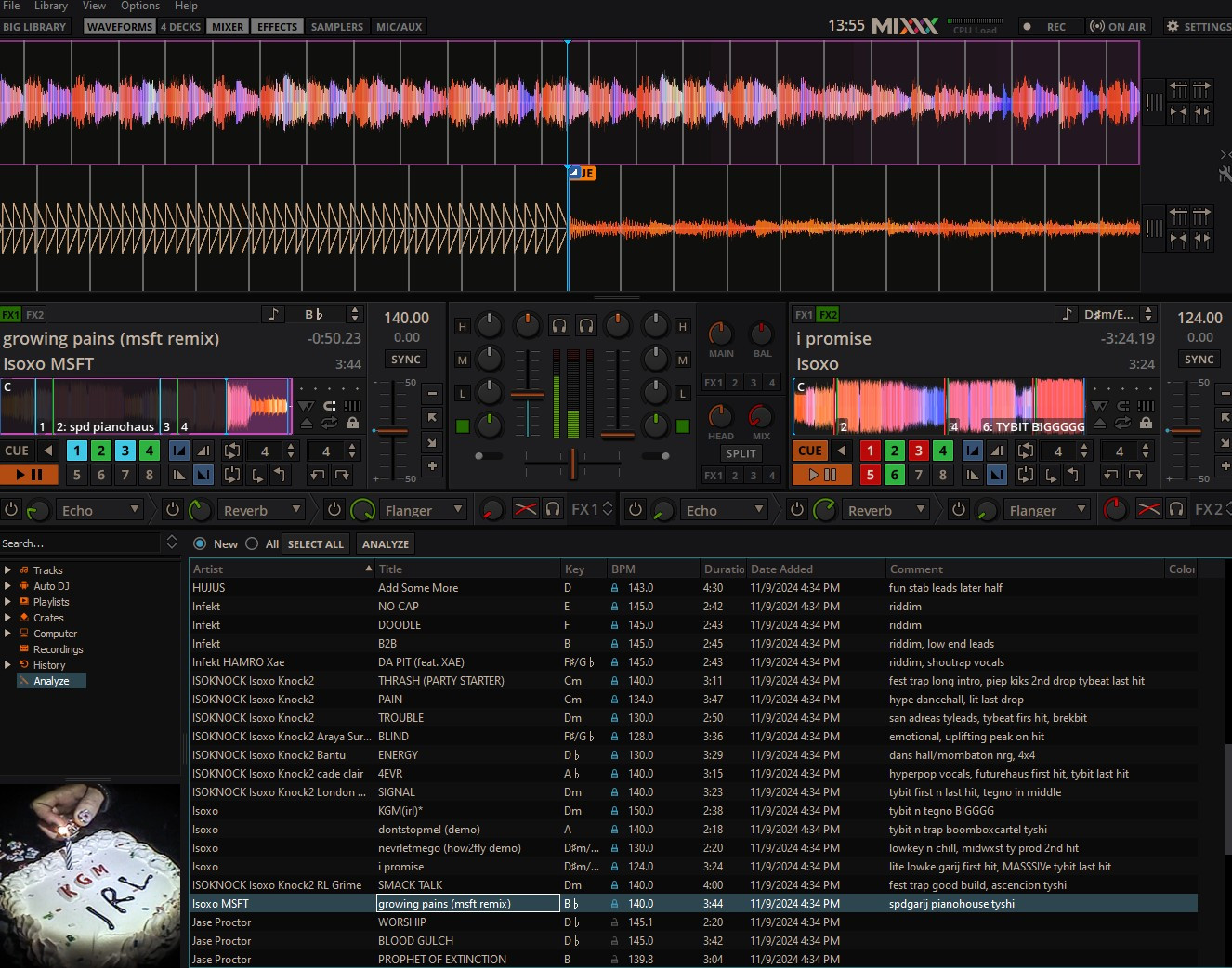Start recording with REC button

pos(1046,26)
